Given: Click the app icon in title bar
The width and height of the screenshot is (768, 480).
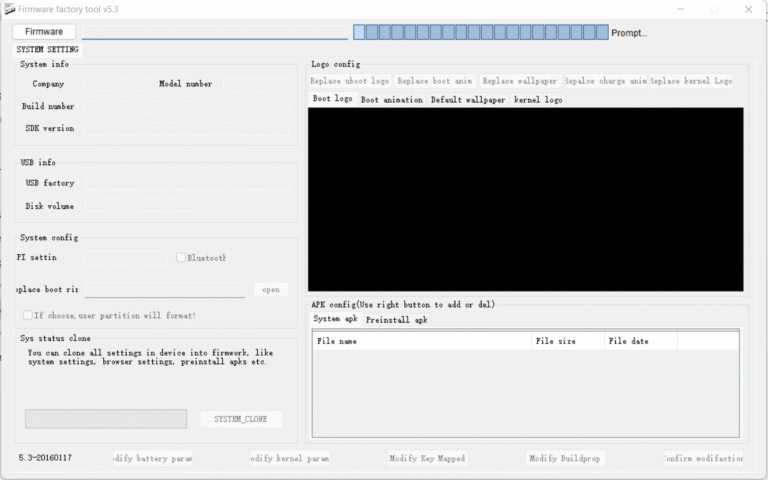Looking at the screenshot, I should pyautogui.click(x=9, y=9).
